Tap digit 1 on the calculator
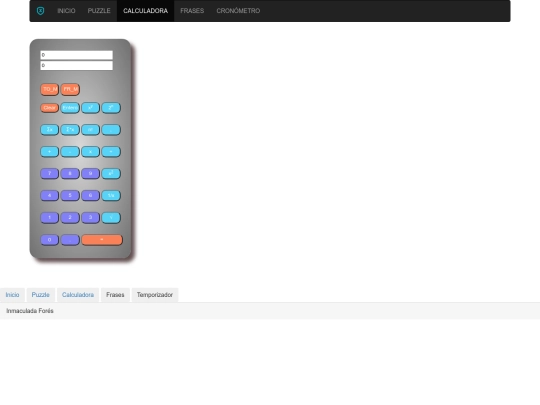This screenshot has width=540, height=405. coord(49,218)
